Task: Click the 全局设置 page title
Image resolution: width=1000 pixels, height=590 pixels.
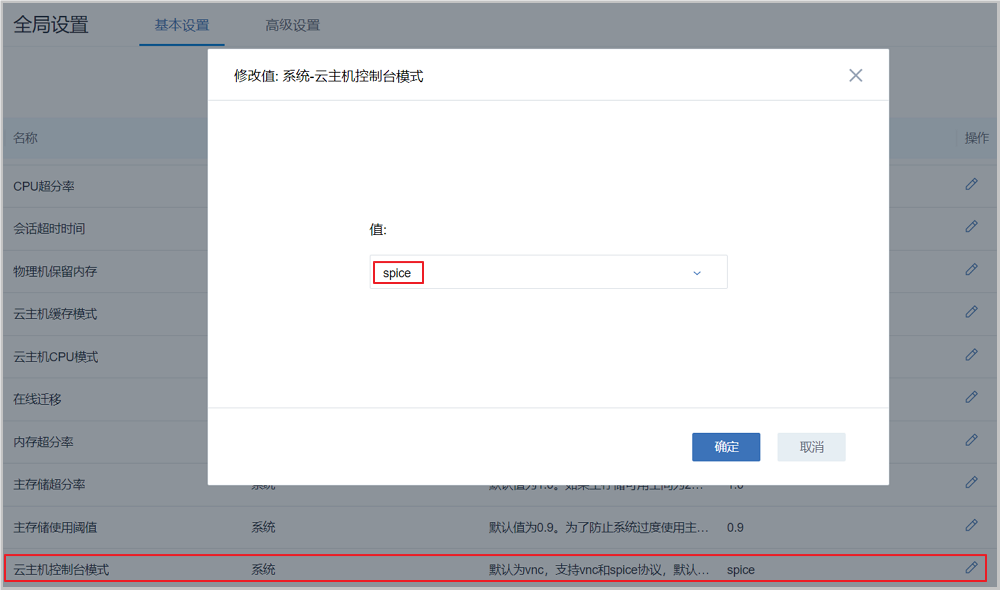Action: 51,25
